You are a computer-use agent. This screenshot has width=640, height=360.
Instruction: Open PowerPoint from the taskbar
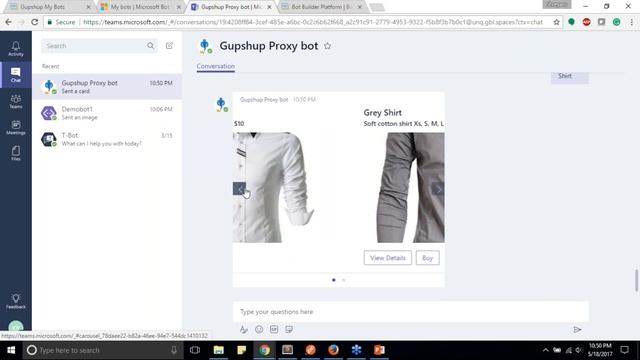click(x=379, y=350)
